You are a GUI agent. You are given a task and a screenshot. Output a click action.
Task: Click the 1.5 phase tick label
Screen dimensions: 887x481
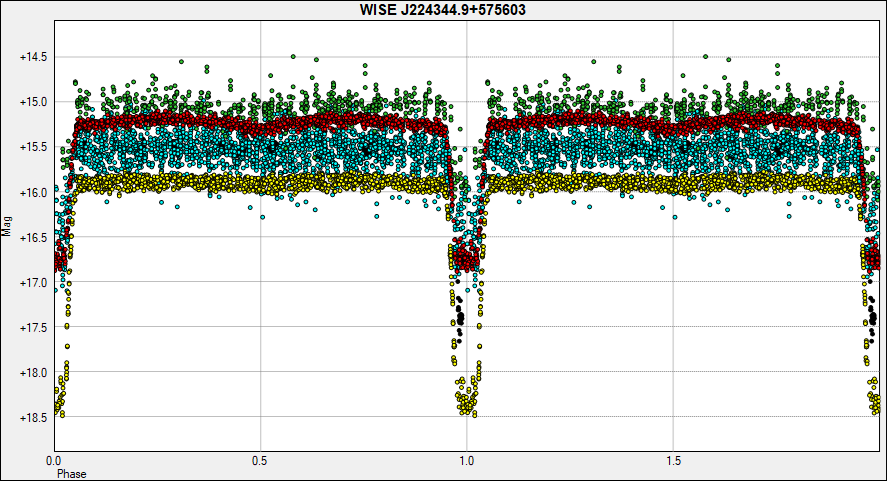pyautogui.click(x=673, y=461)
